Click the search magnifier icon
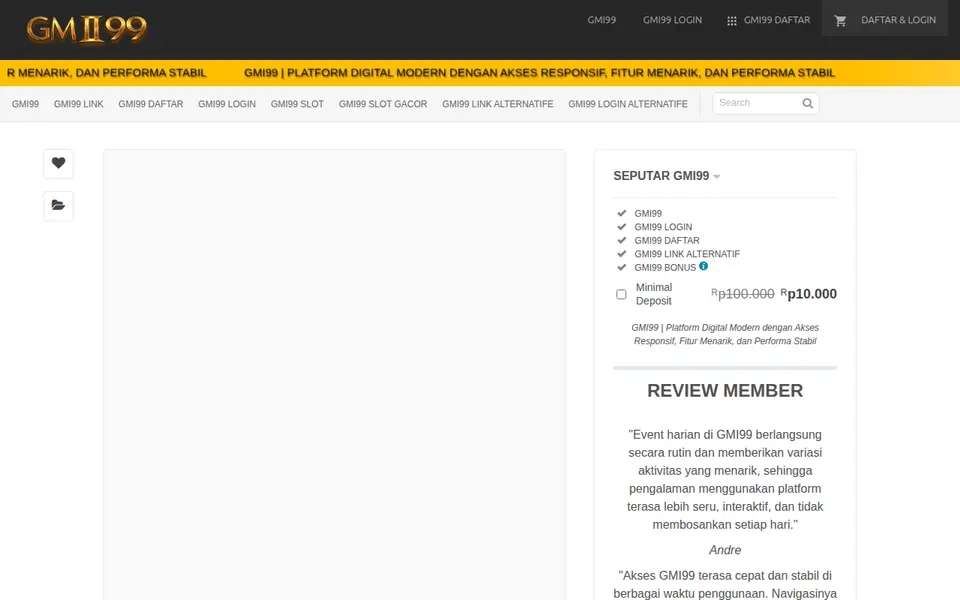Image resolution: width=960 pixels, height=600 pixels. pos(808,103)
